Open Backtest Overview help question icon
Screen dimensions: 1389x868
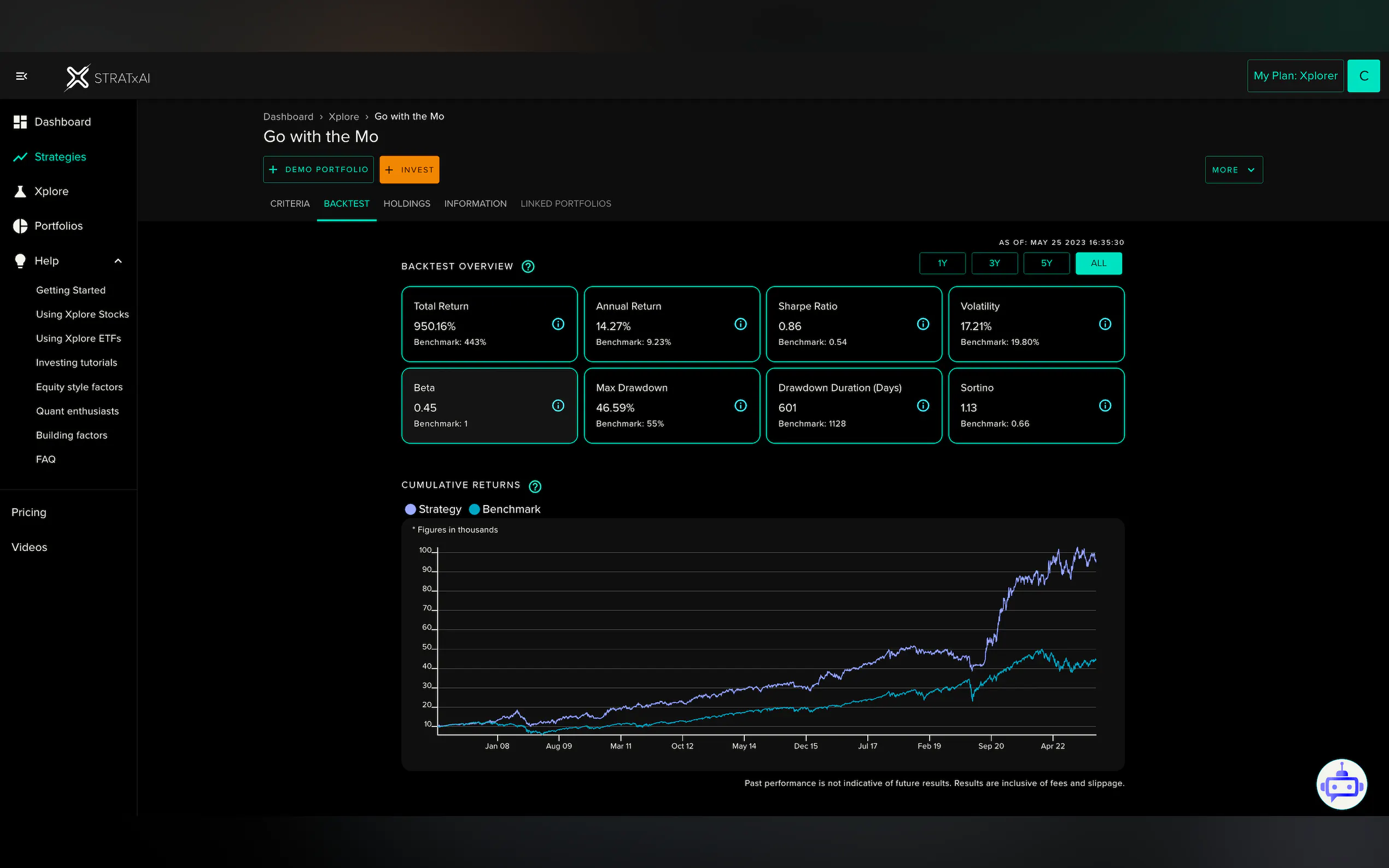click(x=528, y=266)
